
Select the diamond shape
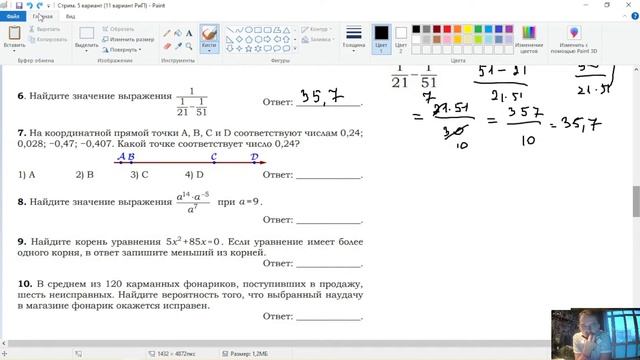tap(239, 40)
